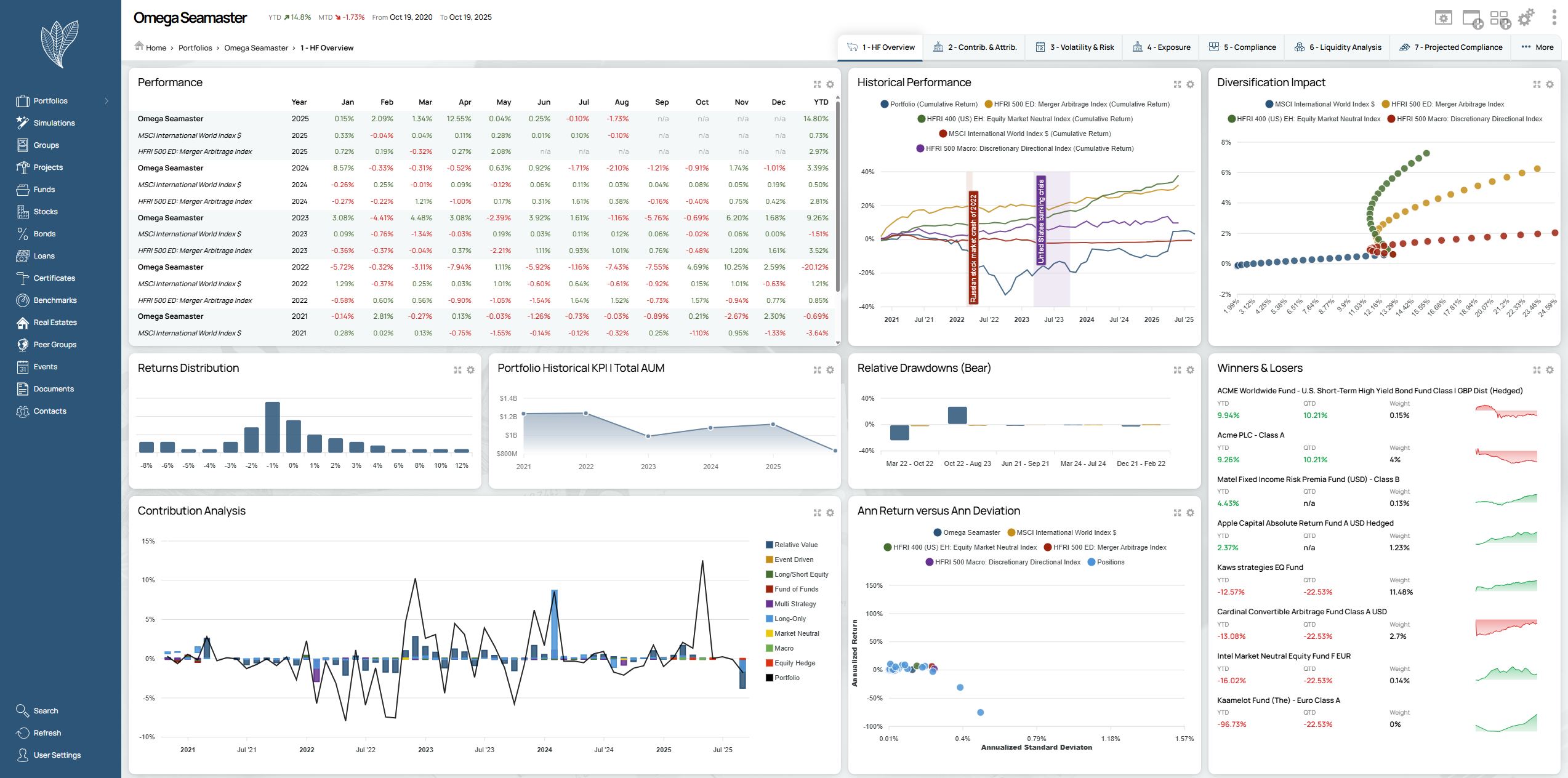Image resolution: width=1568 pixels, height=778 pixels.
Task: Open the vertical three-dot menu at top right
Action: [x=1554, y=18]
